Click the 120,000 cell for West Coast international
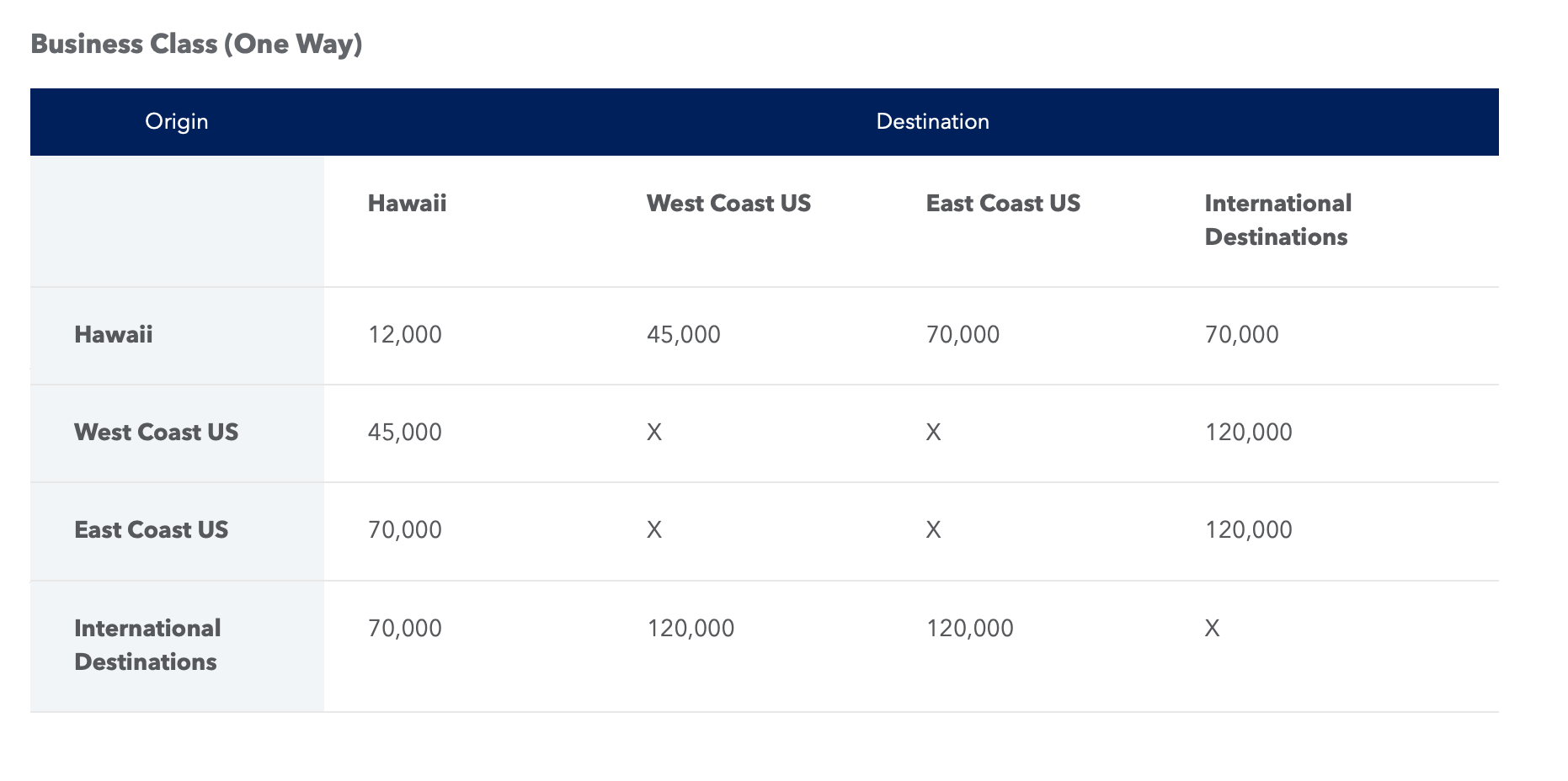This screenshot has height=781, width=1568. 1249,432
